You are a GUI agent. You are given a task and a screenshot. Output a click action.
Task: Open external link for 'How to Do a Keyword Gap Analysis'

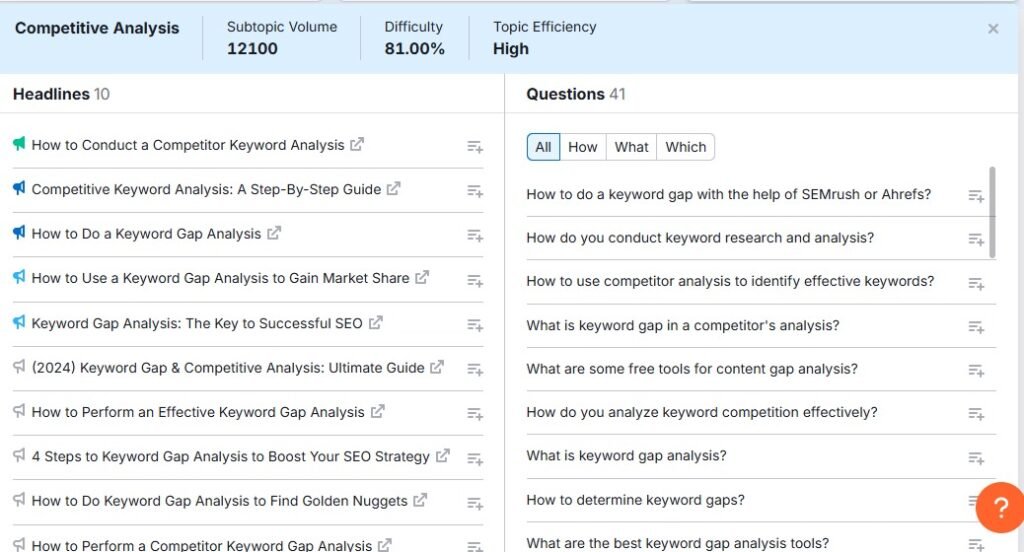pos(274,233)
